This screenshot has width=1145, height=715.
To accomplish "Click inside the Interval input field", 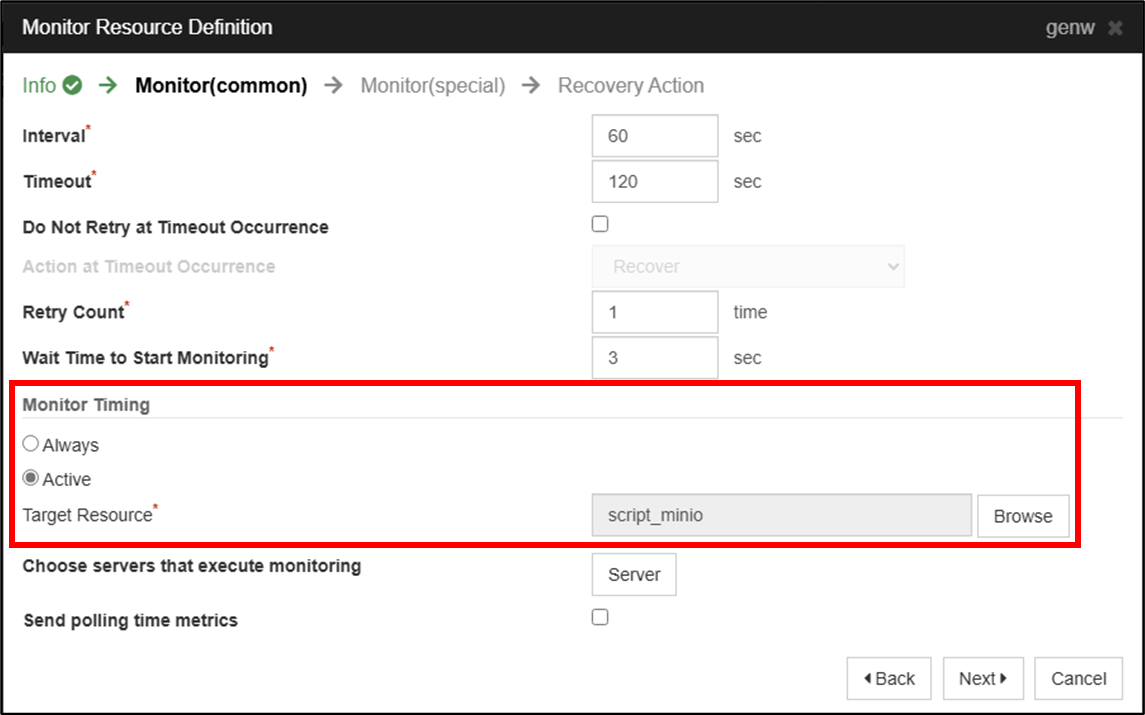I will pyautogui.click(x=654, y=135).
